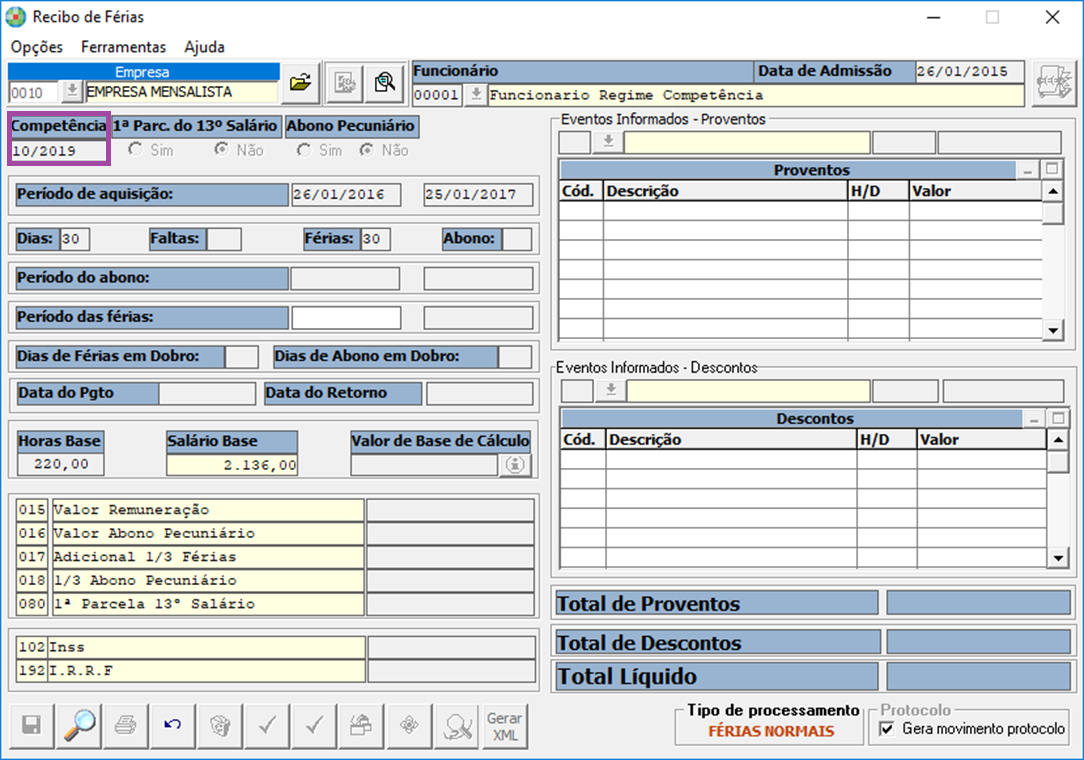Click the Abono days input field
1084x760 pixels.
pos(517,239)
